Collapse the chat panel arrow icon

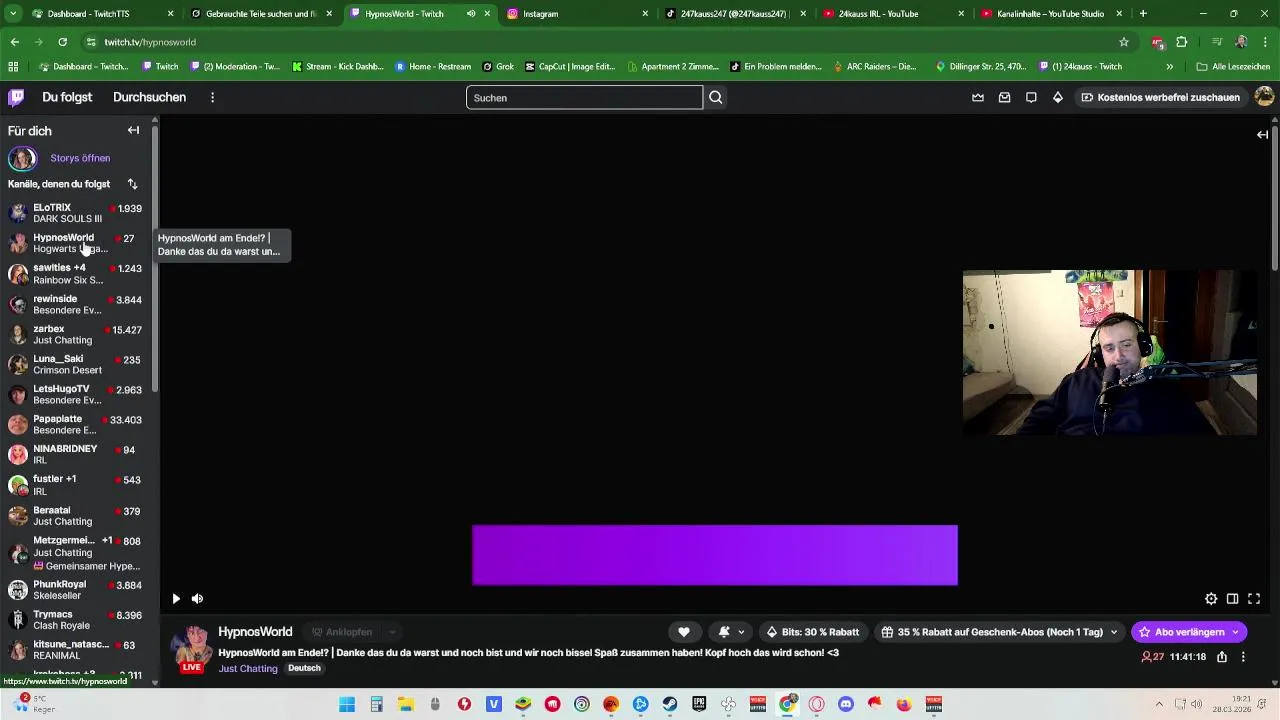[x=1262, y=134]
